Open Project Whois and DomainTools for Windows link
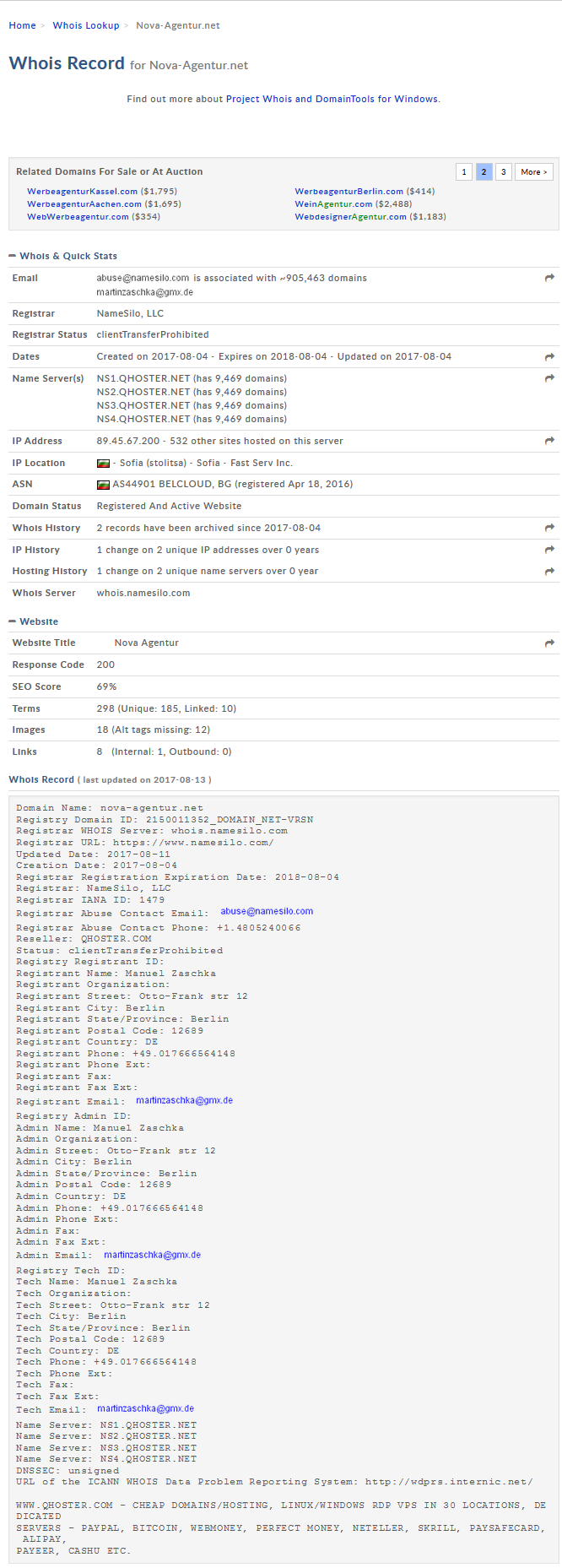The image size is (562, 1568). coord(332,99)
